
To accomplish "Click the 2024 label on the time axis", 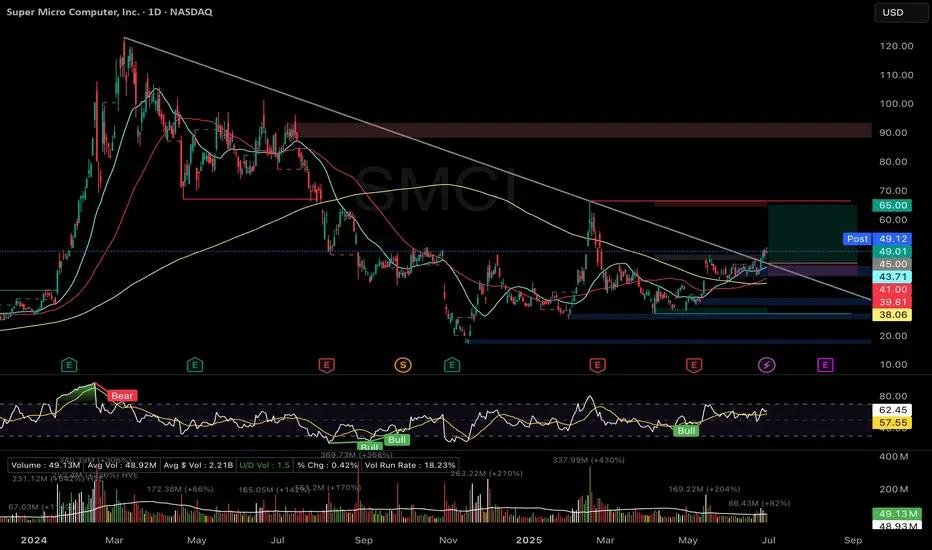I will pyautogui.click(x=33, y=540).
